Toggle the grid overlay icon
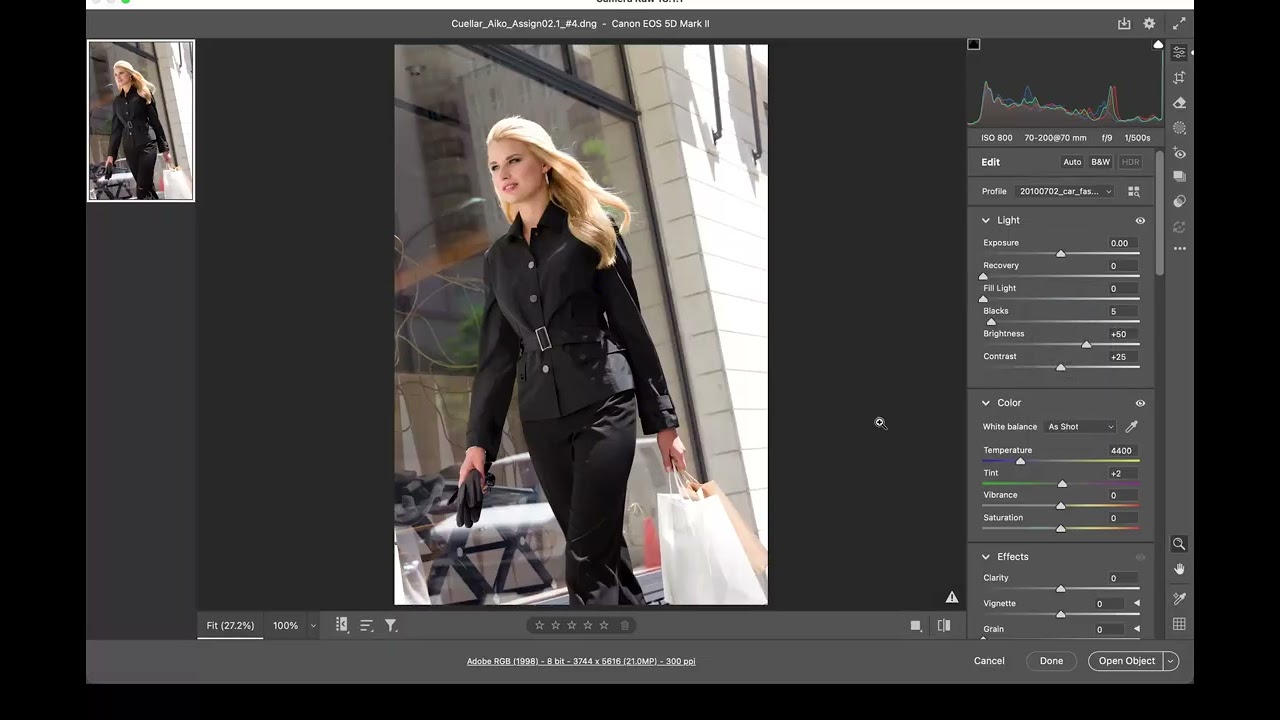This screenshot has height=720, width=1280. pyautogui.click(x=1179, y=624)
